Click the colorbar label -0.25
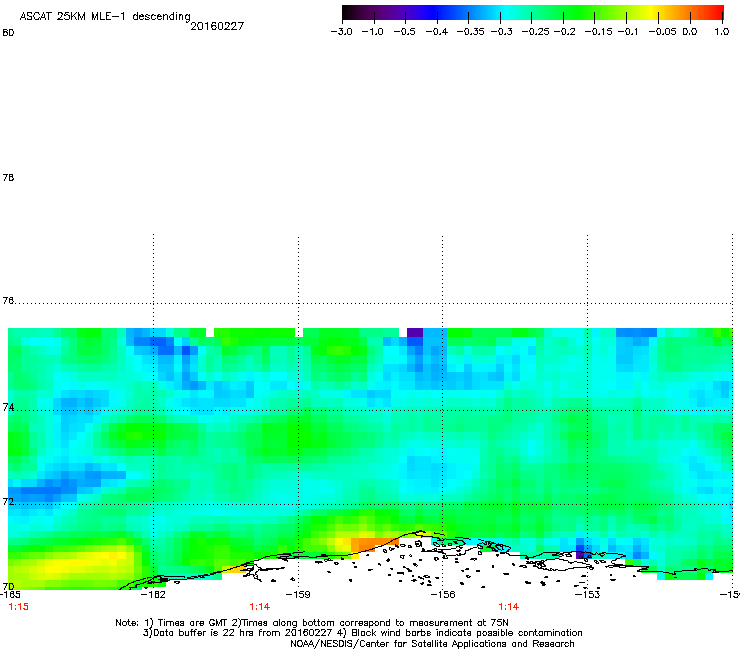The height and width of the screenshot is (650, 740). click(x=535, y=32)
